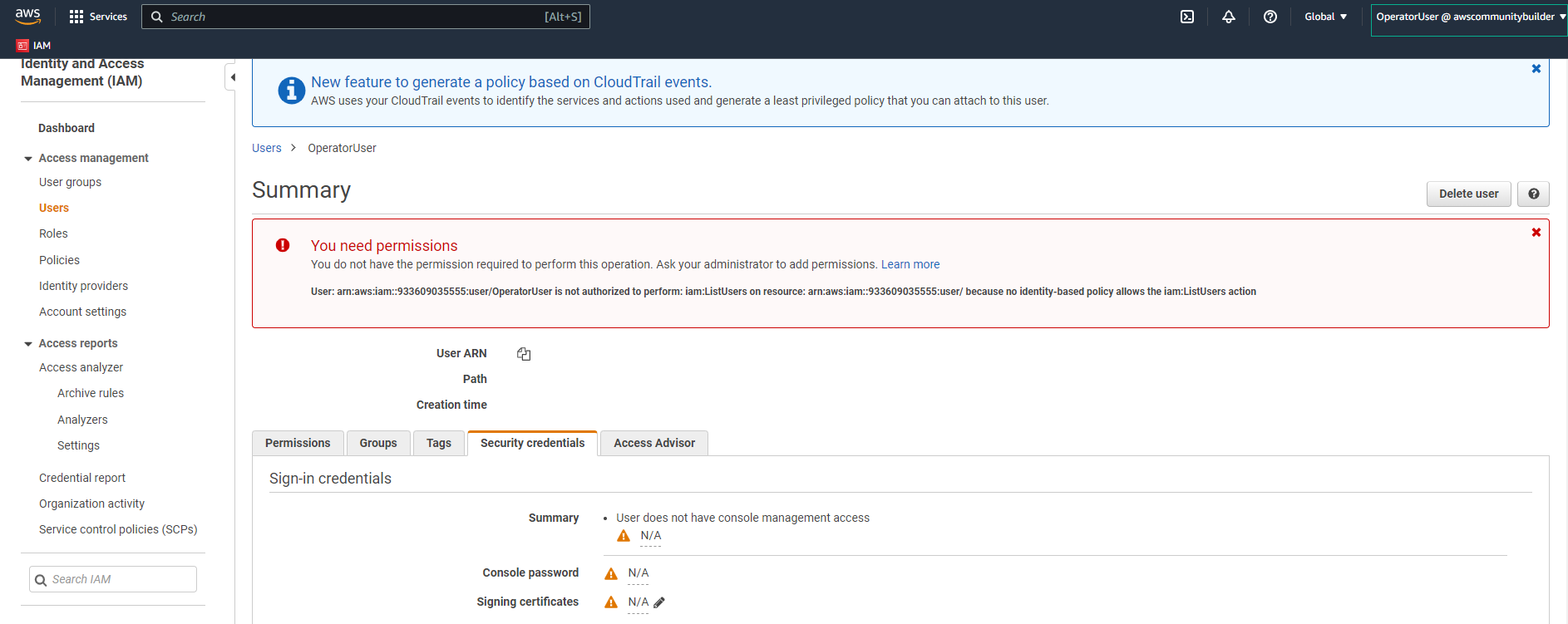Screen dimensions: 1568x624
Task: Open Analyzers in the sidebar
Action: click(82, 420)
